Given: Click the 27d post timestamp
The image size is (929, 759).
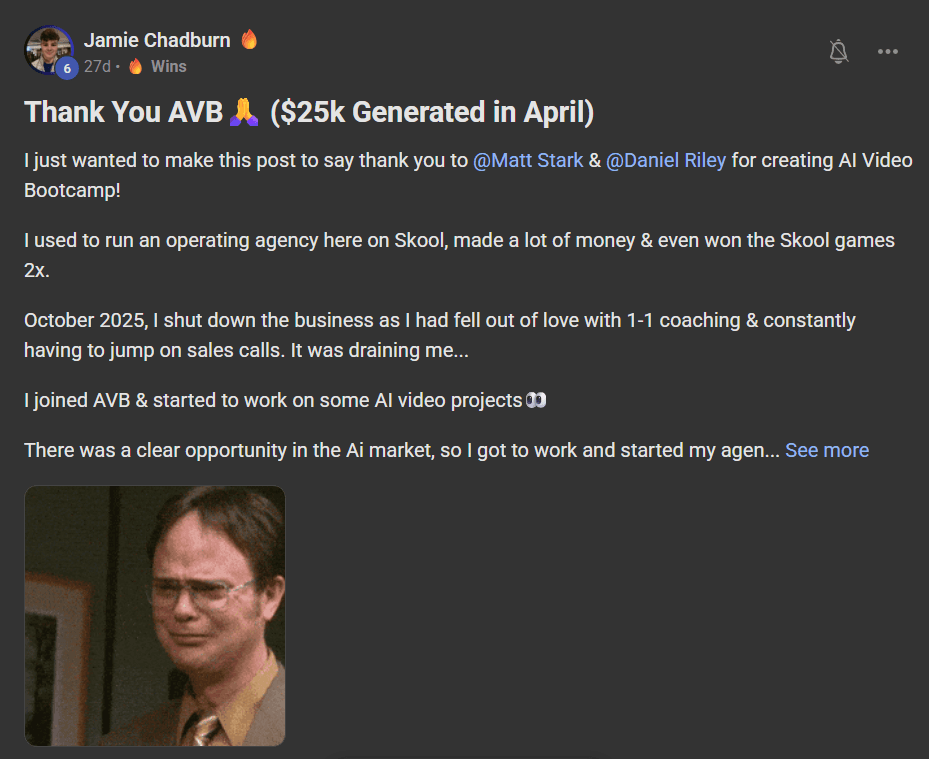Looking at the screenshot, I should coord(97,66).
